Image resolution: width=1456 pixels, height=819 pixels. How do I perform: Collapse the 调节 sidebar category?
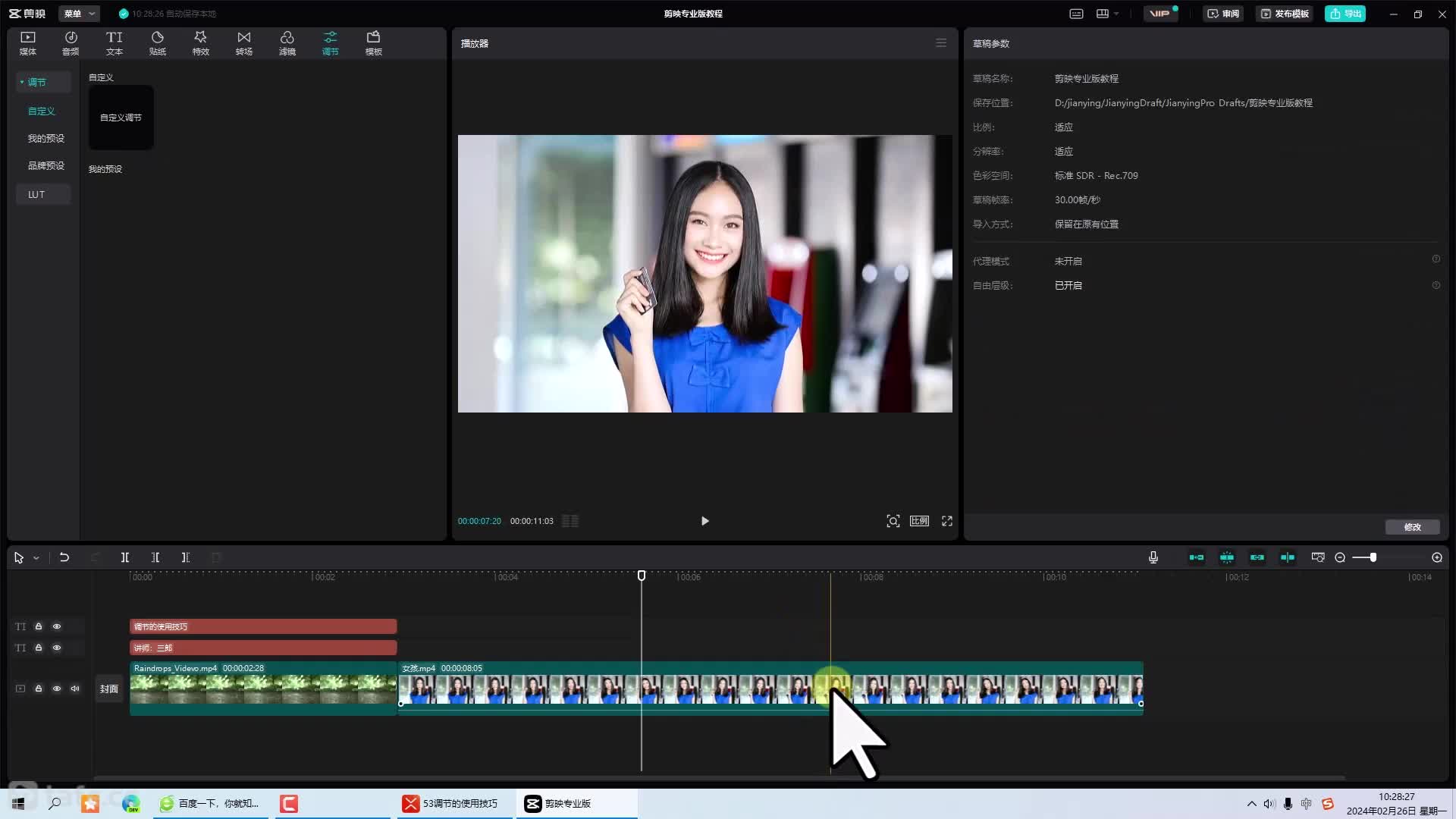[x=43, y=82]
